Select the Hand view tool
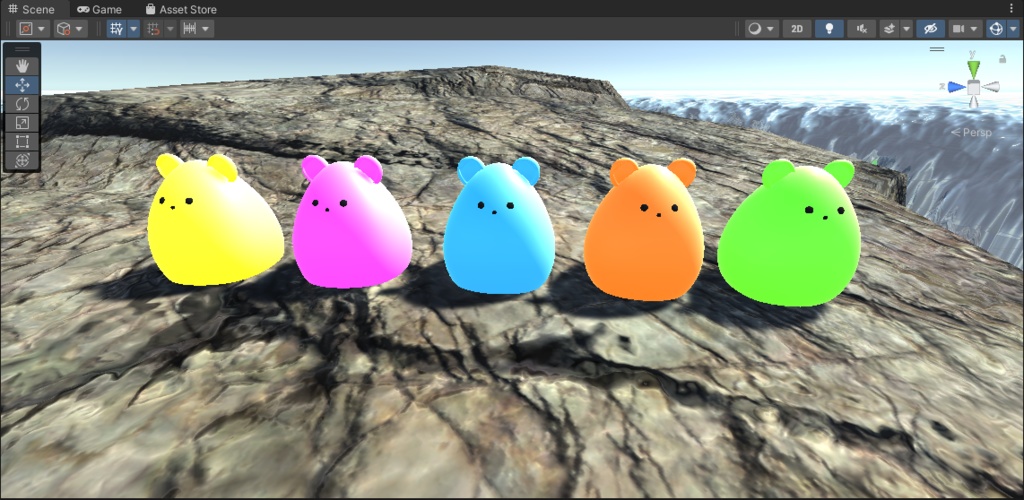 (22, 66)
